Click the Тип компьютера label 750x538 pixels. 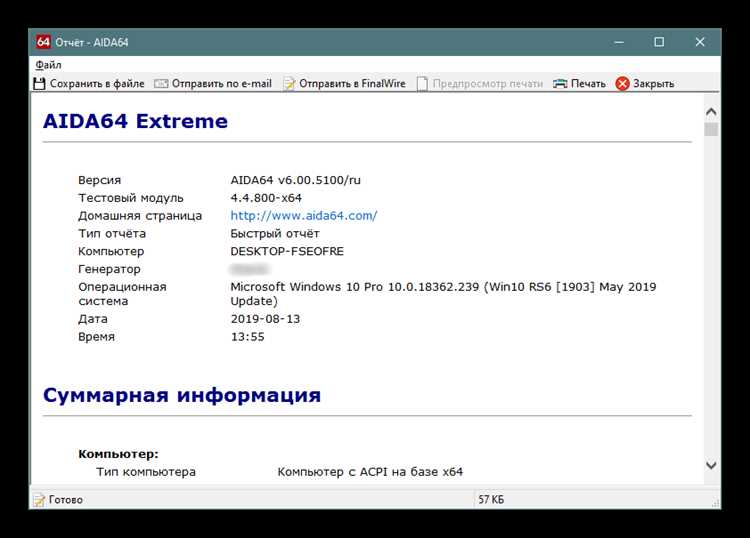coord(146,472)
